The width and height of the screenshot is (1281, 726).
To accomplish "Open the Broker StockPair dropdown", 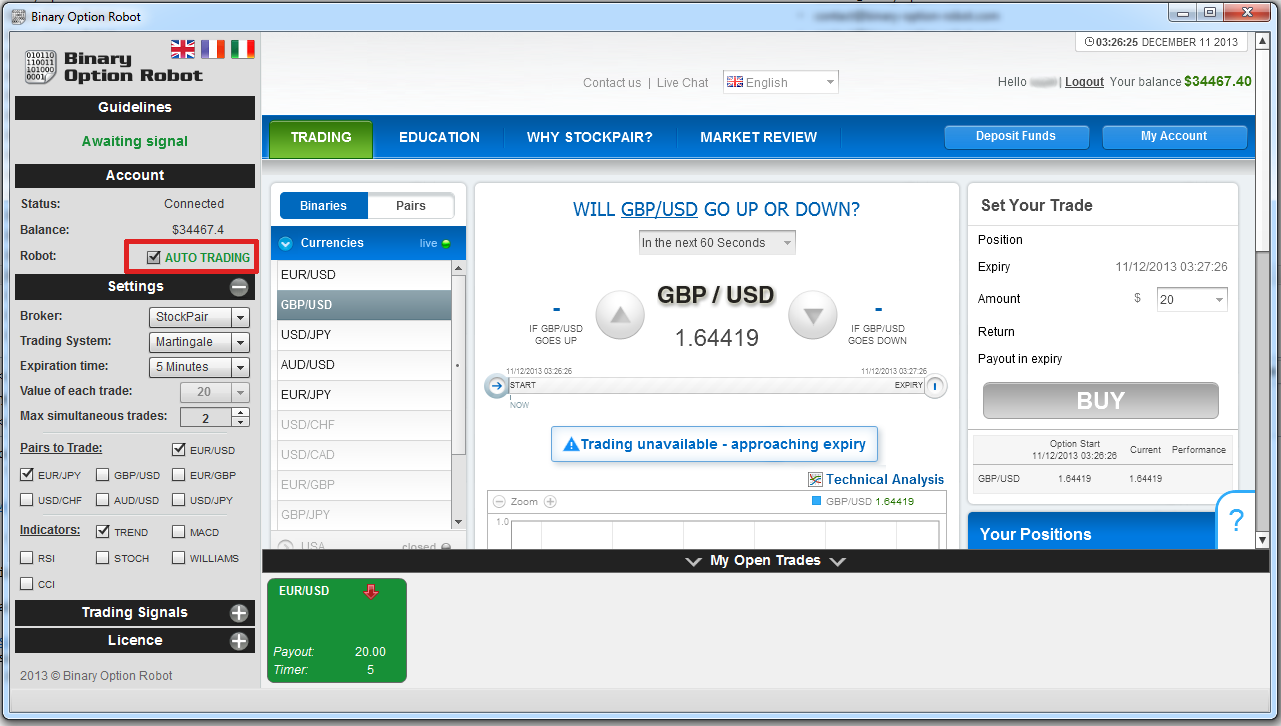I will pyautogui.click(x=199, y=317).
